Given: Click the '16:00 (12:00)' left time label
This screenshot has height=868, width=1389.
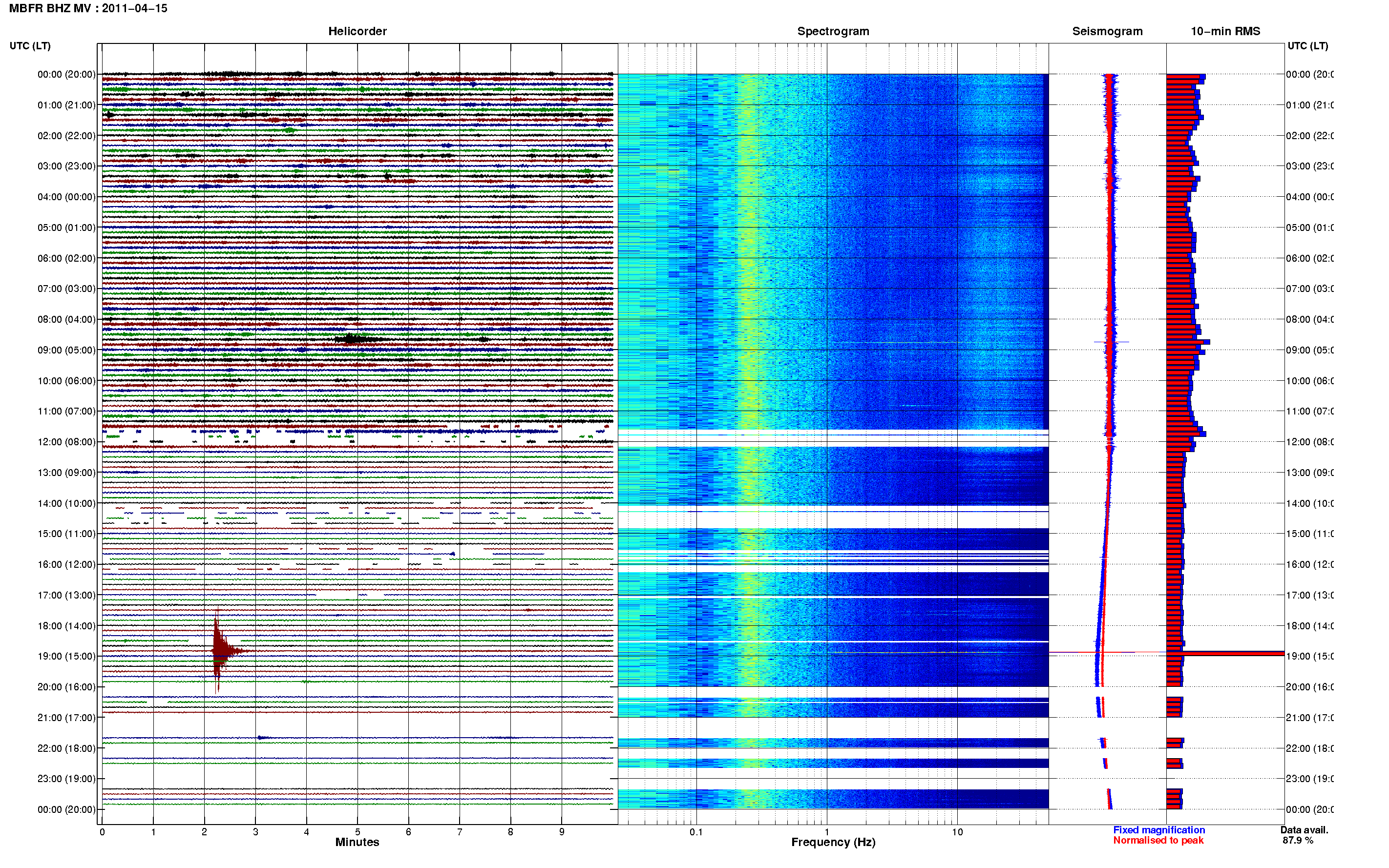Looking at the screenshot, I should (x=66, y=564).
